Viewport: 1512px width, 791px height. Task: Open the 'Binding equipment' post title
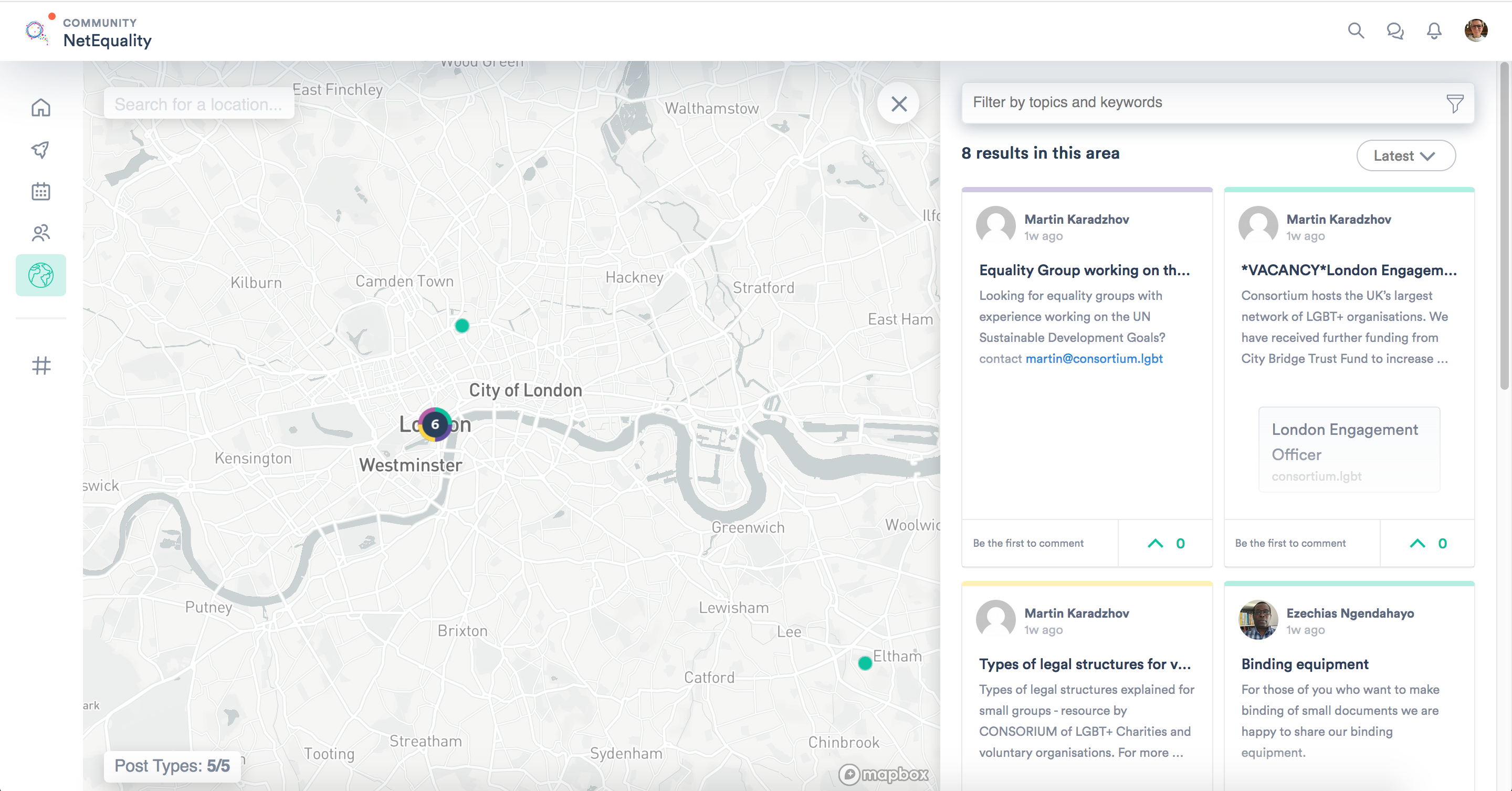1305,664
